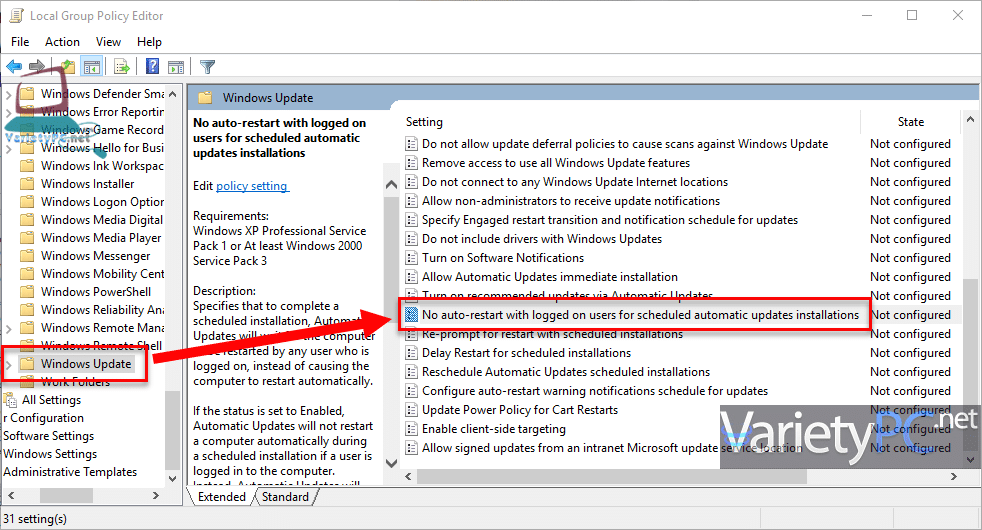The height and width of the screenshot is (530, 982).
Task: Select Windows Settings in the tree
Action: tap(50, 454)
